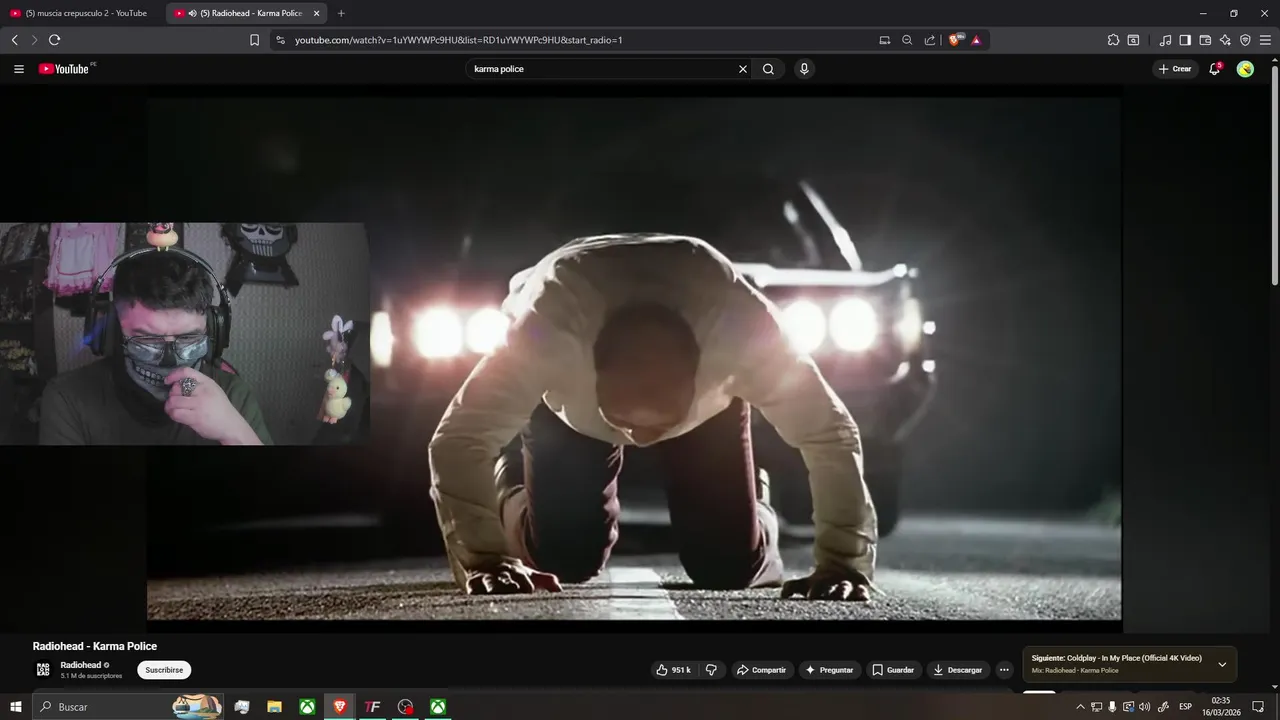The image size is (1280, 720).
Task: Switch to 'muscia crepusculo 2' tab
Action: coord(80,13)
